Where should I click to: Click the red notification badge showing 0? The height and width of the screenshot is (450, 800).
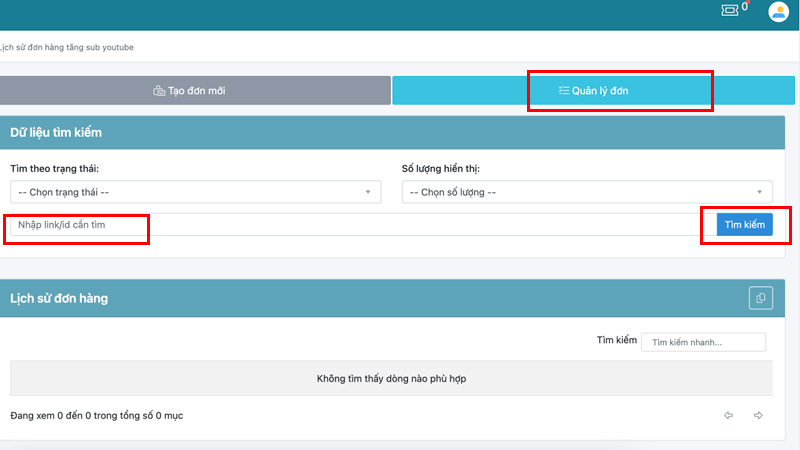point(745,5)
